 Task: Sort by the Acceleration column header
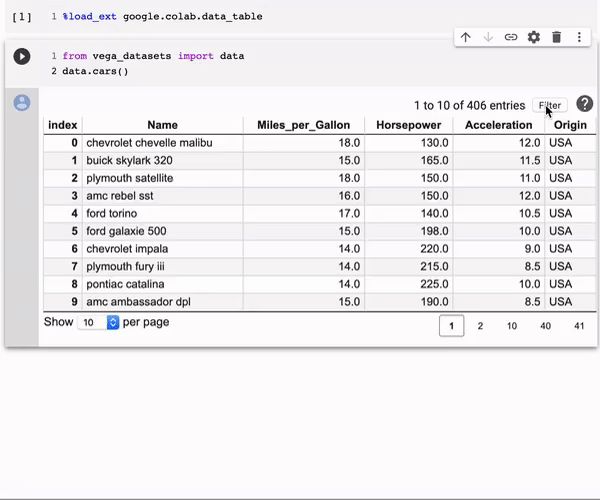pyautogui.click(x=498, y=125)
